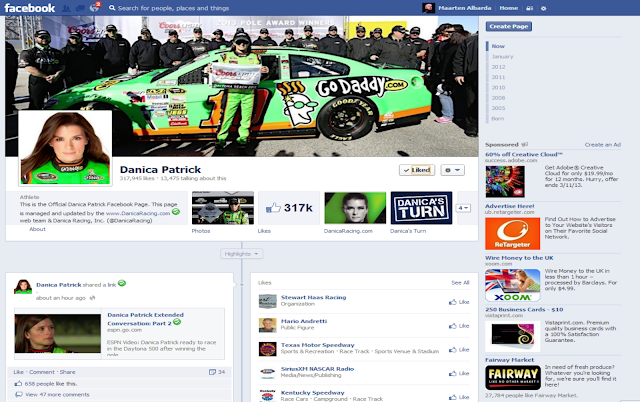Jump to 2012 in the timeline navigator

(498, 67)
